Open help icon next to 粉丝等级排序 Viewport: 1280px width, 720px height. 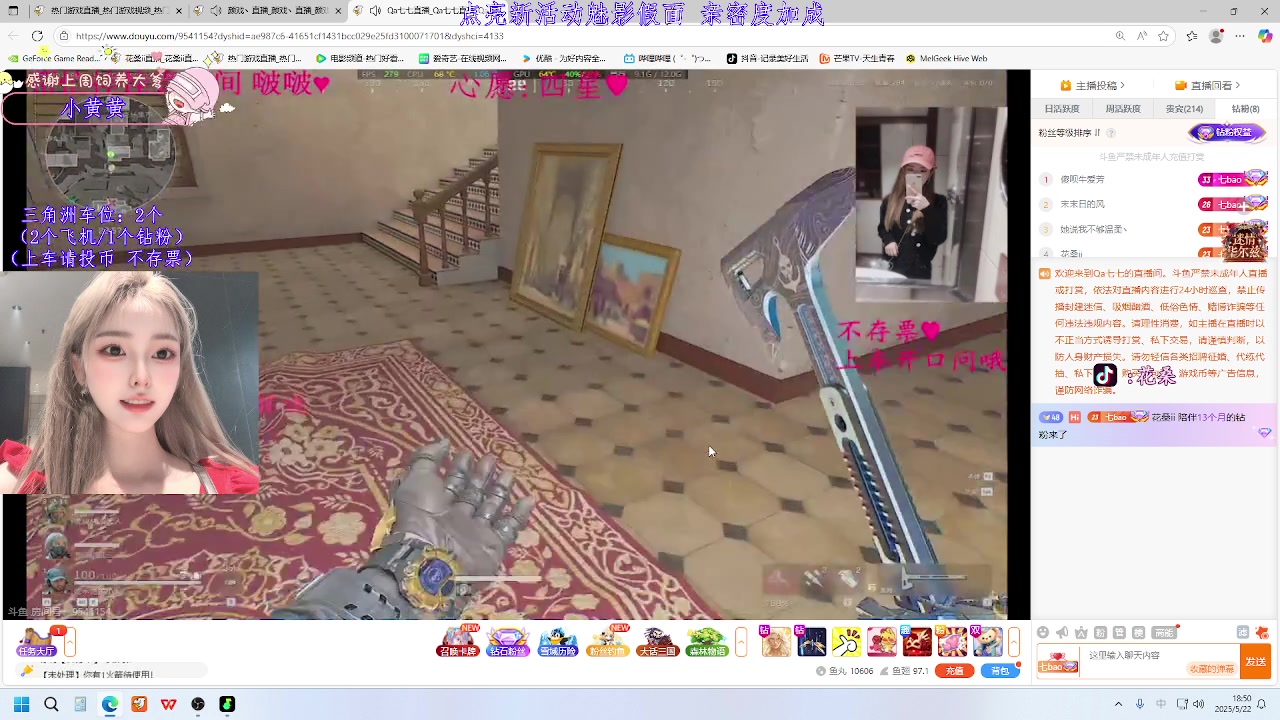pos(1111,133)
